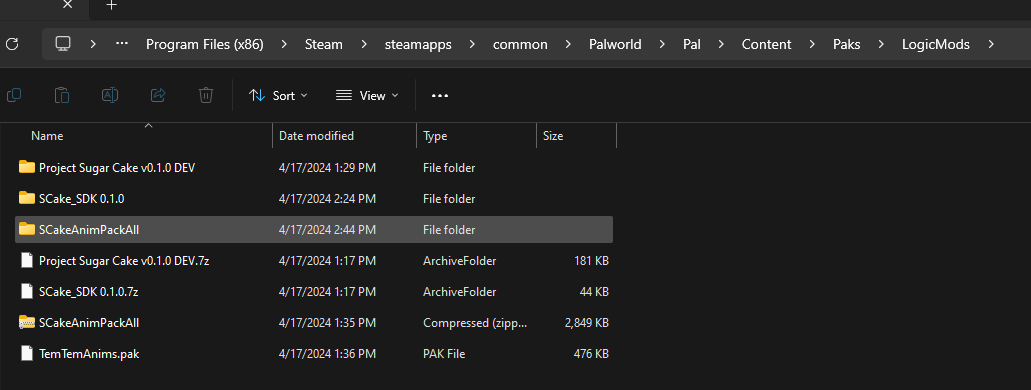1031x390 pixels.
Task: Click the This PC monitor icon
Action: point(62,44)
